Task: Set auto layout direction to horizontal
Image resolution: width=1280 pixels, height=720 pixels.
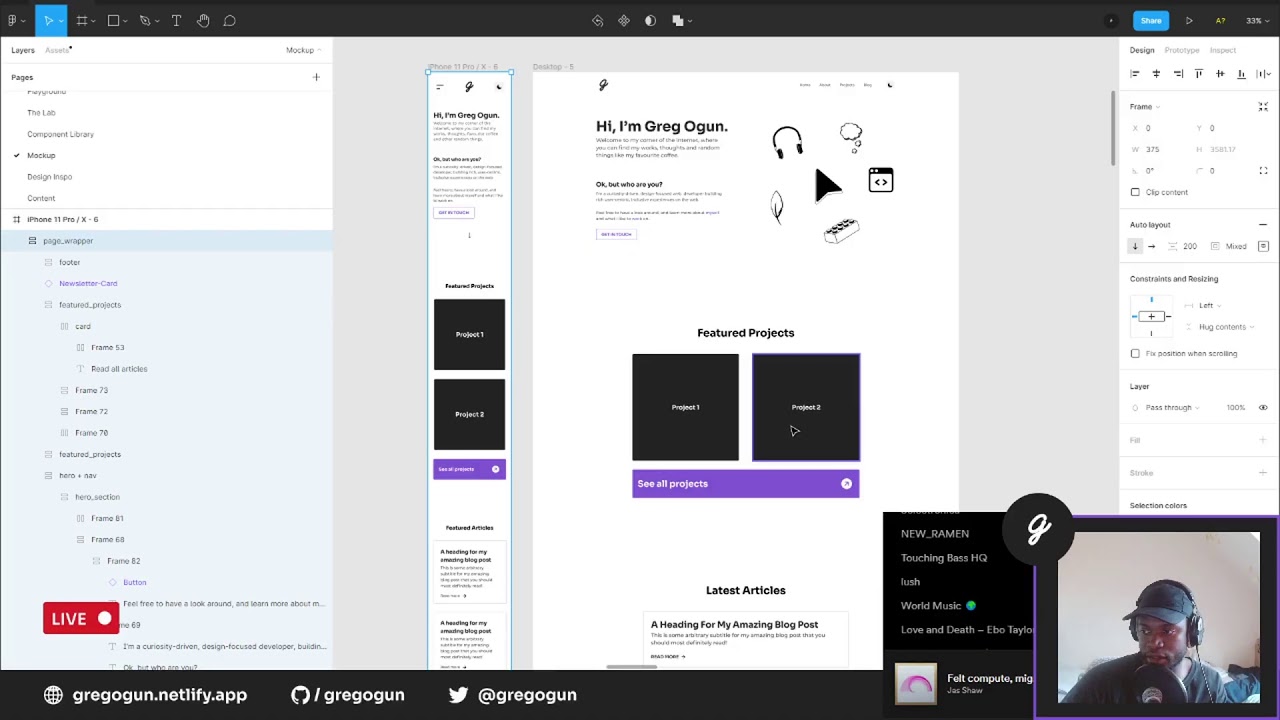Action: point(1151,246)
